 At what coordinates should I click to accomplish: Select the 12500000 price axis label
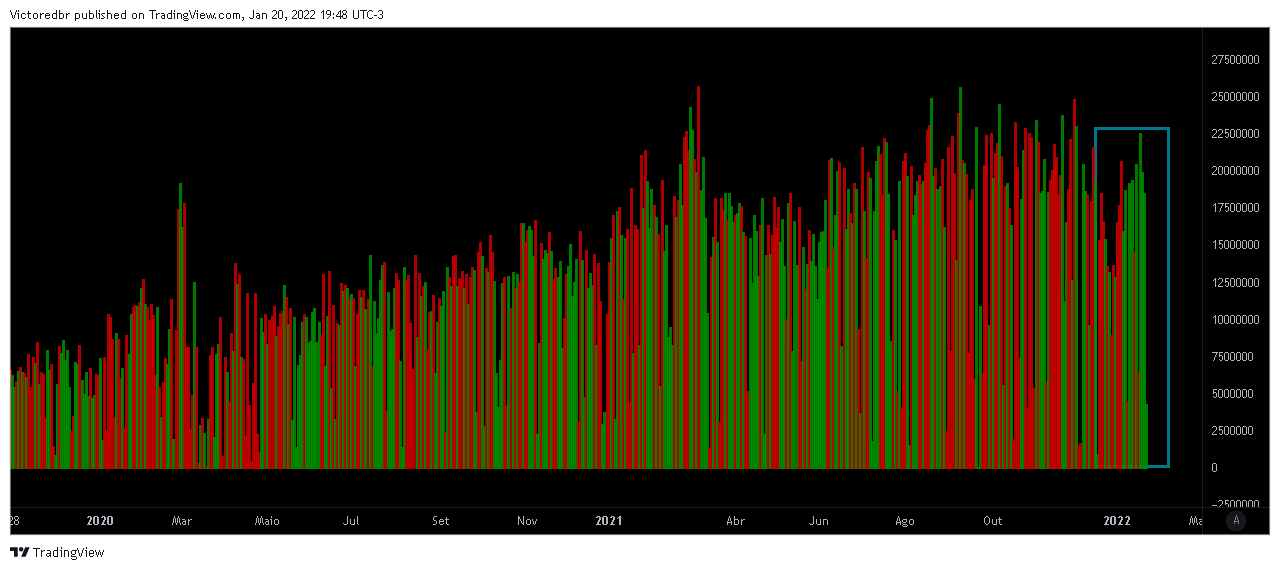[x=1234, y=283]
